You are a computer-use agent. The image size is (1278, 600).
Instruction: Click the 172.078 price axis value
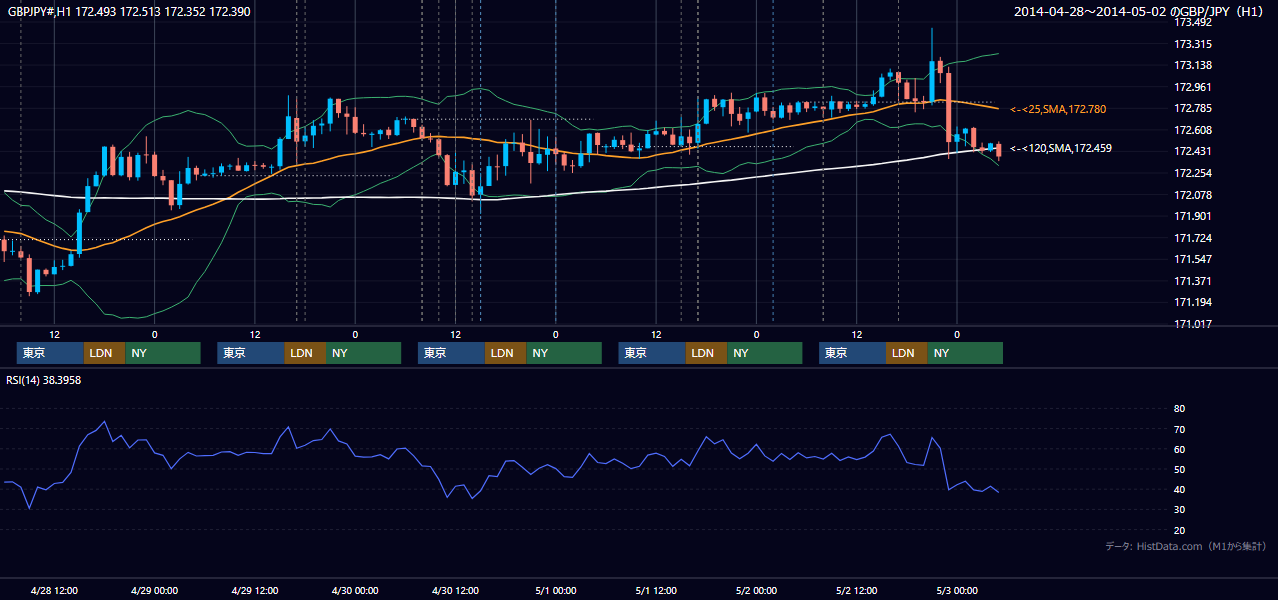(x=1192, y=195)
